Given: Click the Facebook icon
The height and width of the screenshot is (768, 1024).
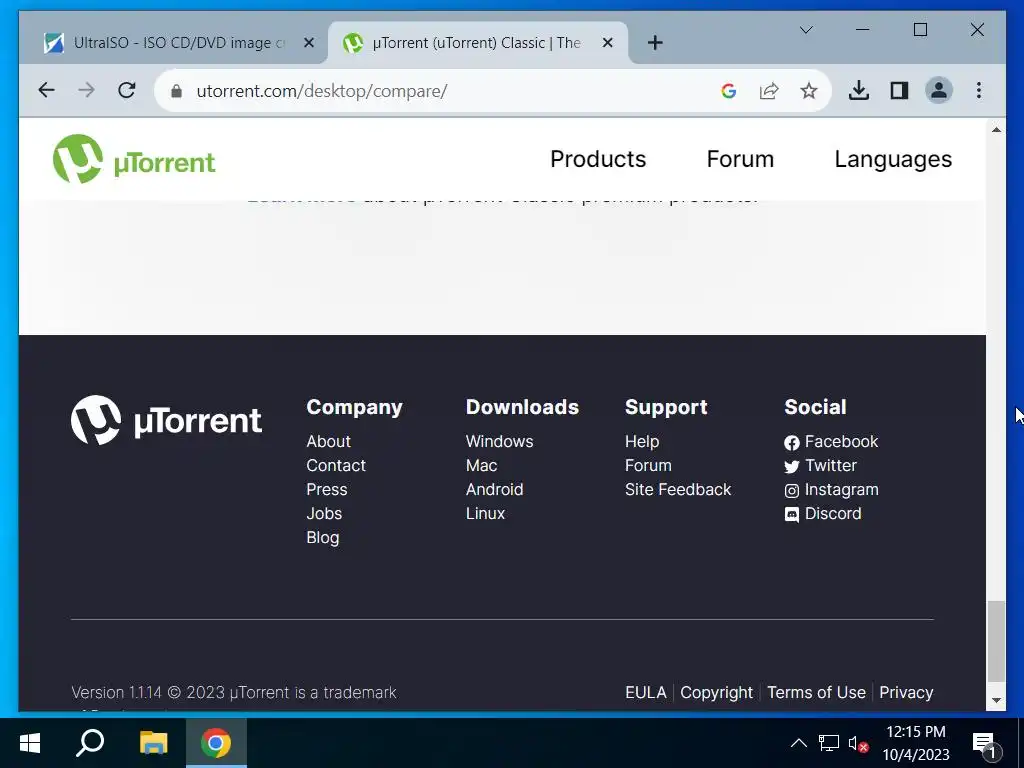Looking at the screenshot, I should pyautogui.click(x=792, y=443).
